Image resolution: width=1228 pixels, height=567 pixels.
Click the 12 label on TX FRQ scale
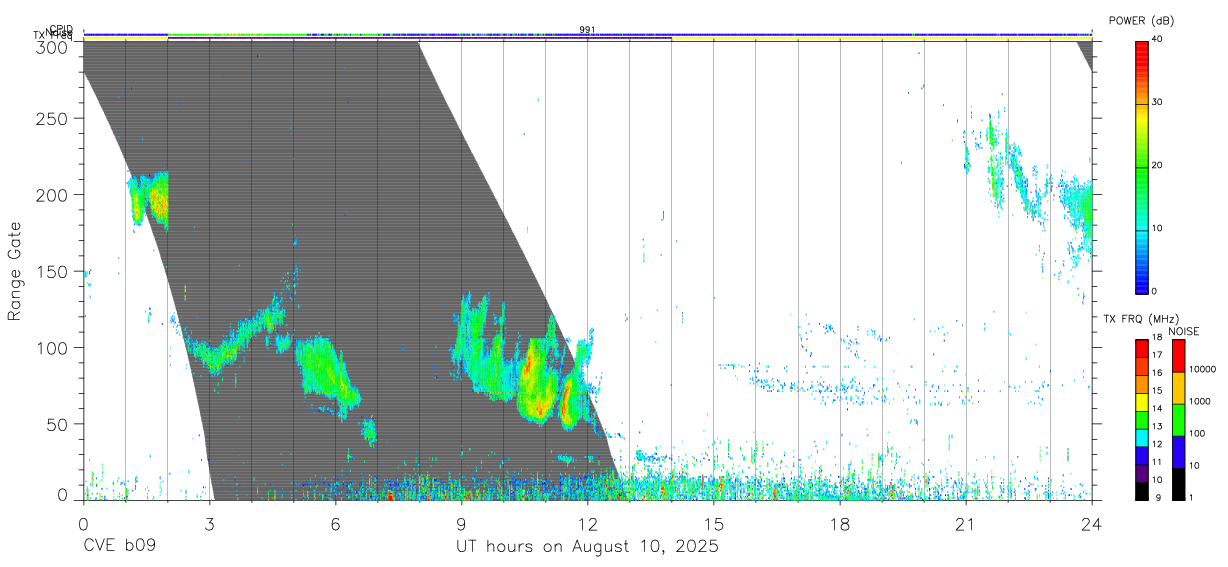[x=1157, y=444]
